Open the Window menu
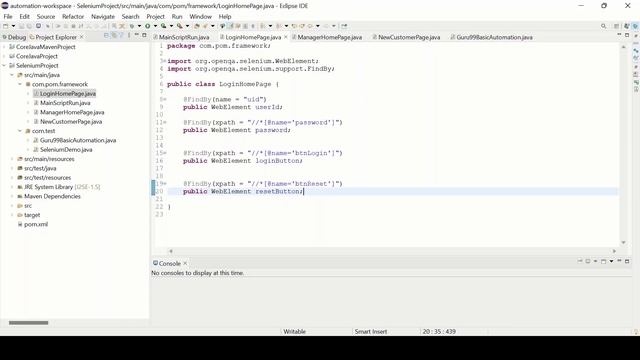This screenshot has height=360, width=640. [200, 16]
